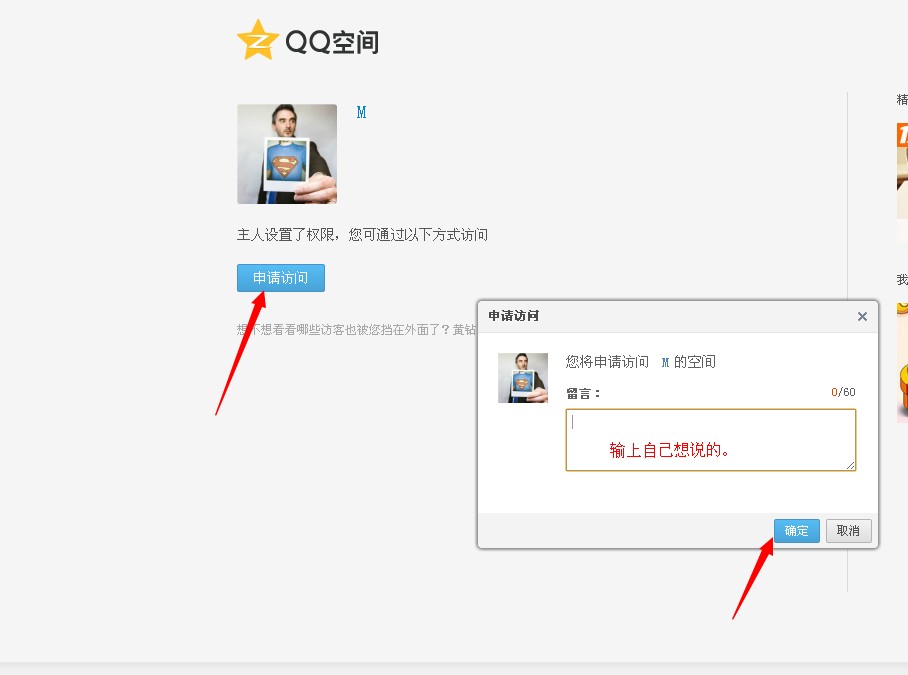Click the small avatar inside the 申请访问 dialog
This screenshot has width=908, height=675.
(x=524, y=377)
